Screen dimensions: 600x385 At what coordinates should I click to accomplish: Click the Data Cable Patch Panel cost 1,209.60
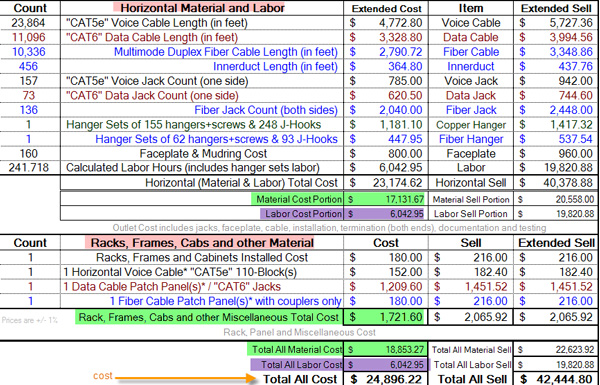[x=386, y=287]
